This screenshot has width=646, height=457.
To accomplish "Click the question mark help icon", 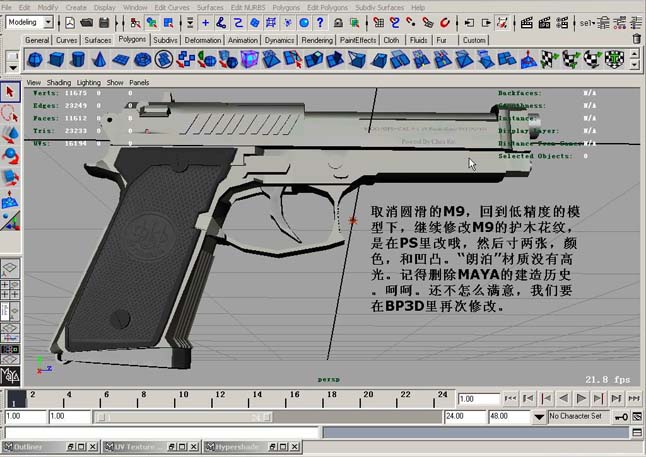I will click(x=320, y=23).
